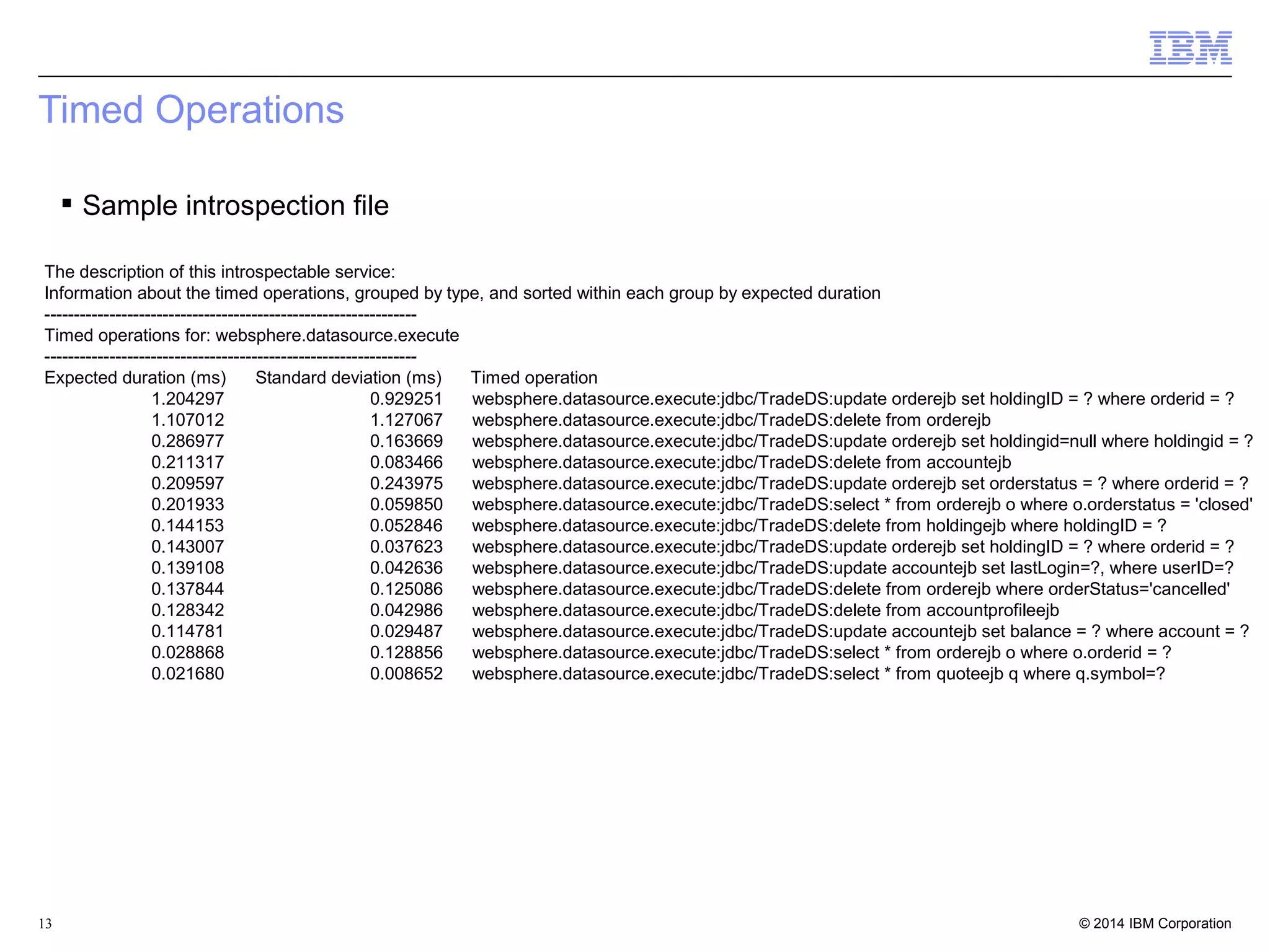Click operation 'update accountejb set lastLogin'

[x=853, y=568]
